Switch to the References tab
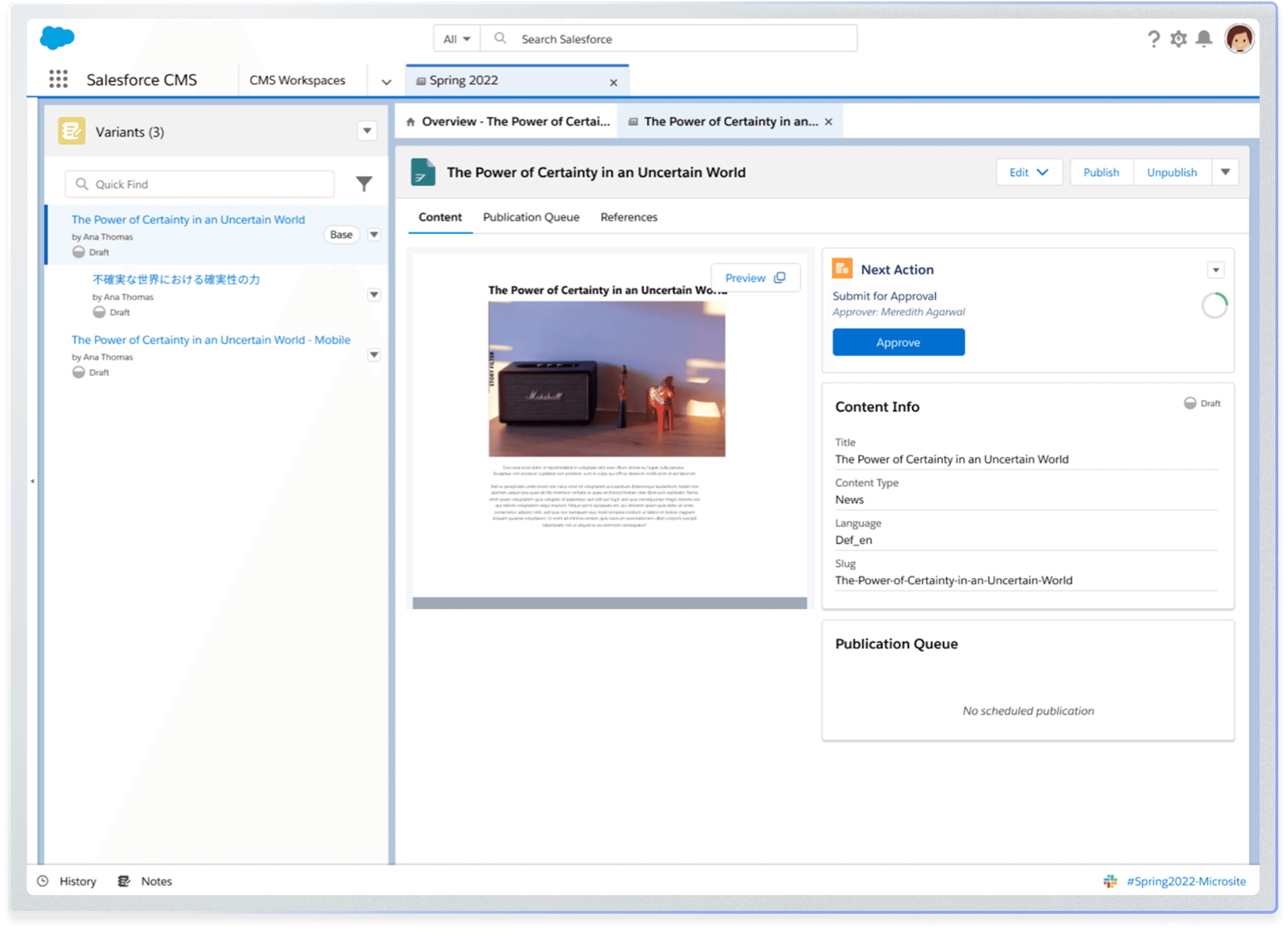This screenshot has height=930, width=1288. [x=629, y=217]
